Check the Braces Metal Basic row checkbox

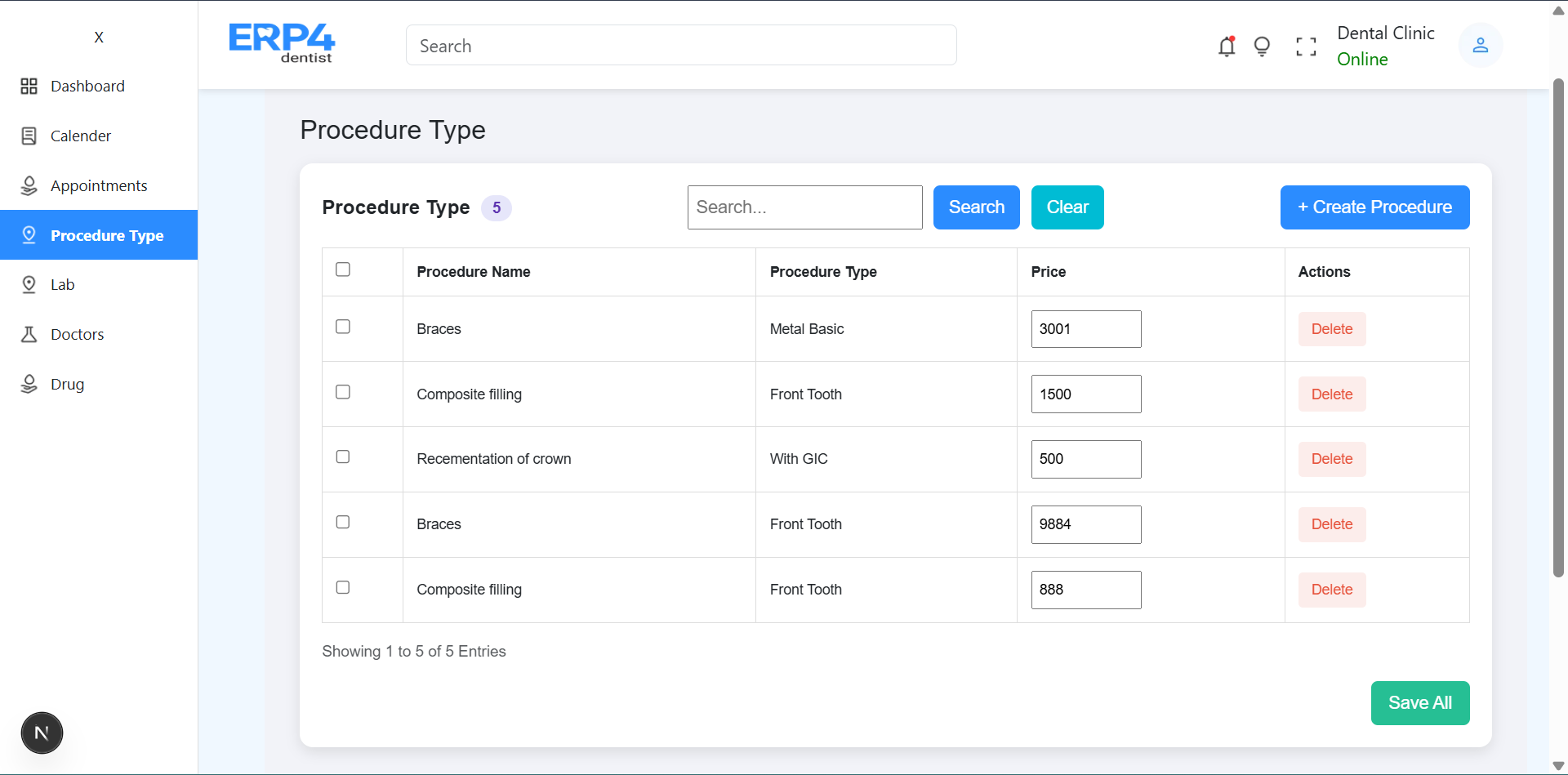(343, 327)
